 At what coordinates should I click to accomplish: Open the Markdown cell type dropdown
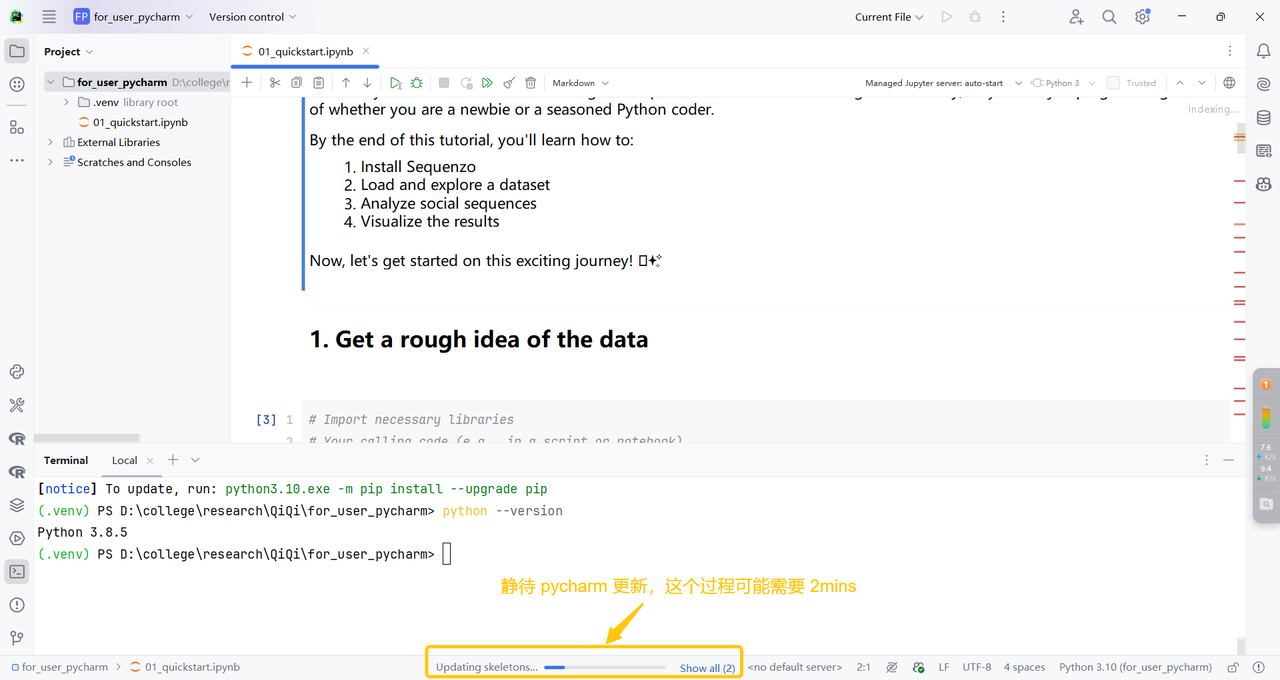click(x=580, y=83)
